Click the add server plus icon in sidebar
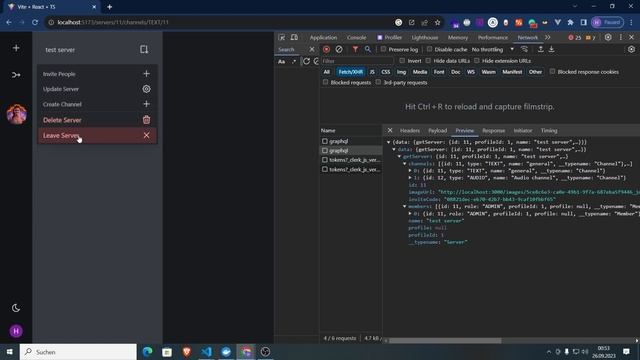The image size is (640, 360). point(16,48)
